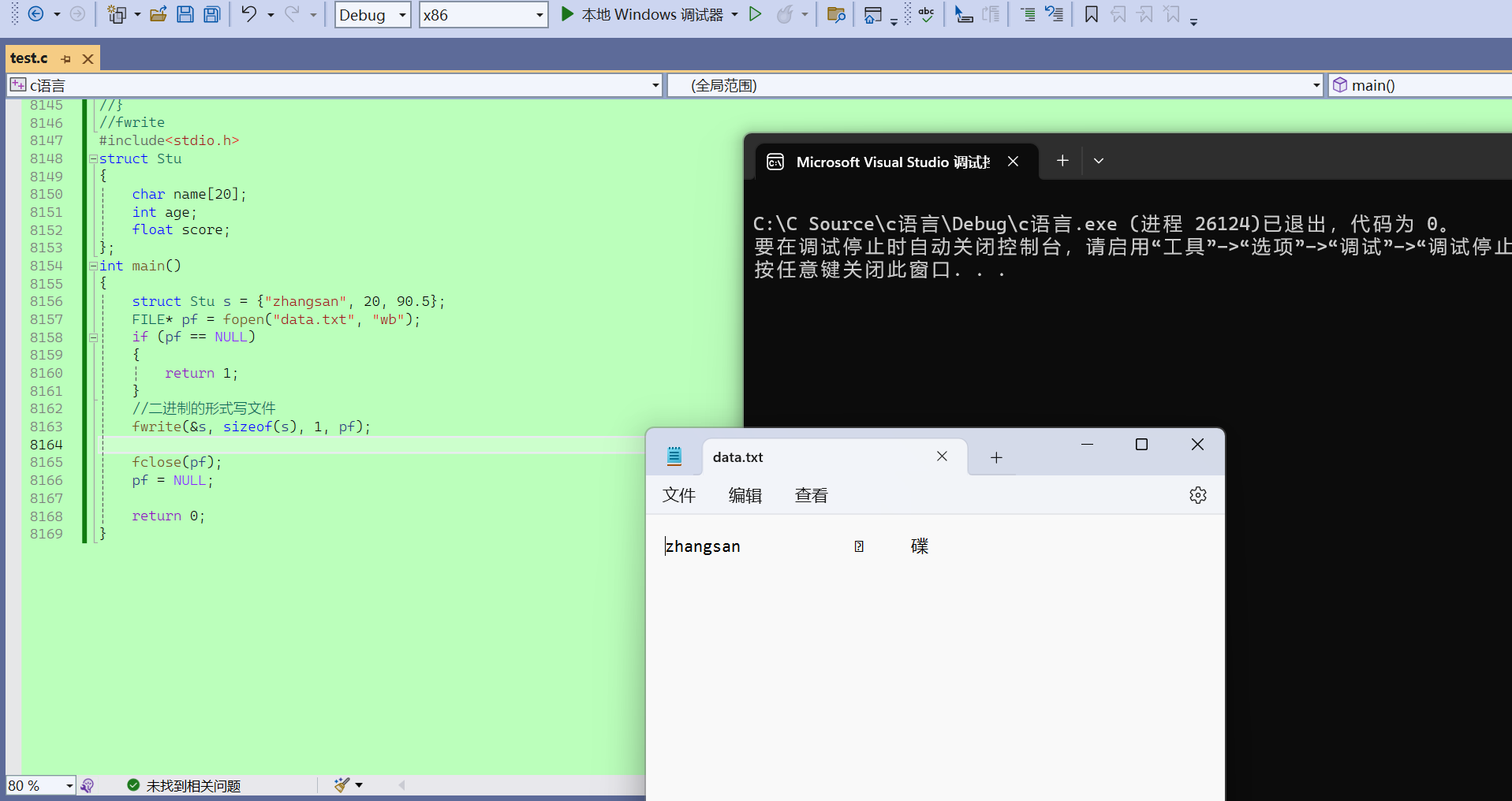Add a new Notepad tab
The height and width of the screenshot is (801, 1512).
pos(996,457)
